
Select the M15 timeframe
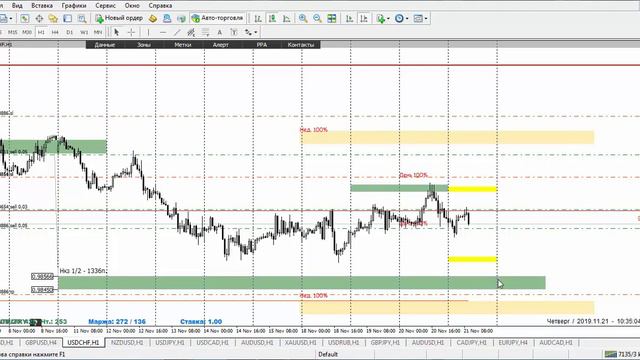click(13, 32)
